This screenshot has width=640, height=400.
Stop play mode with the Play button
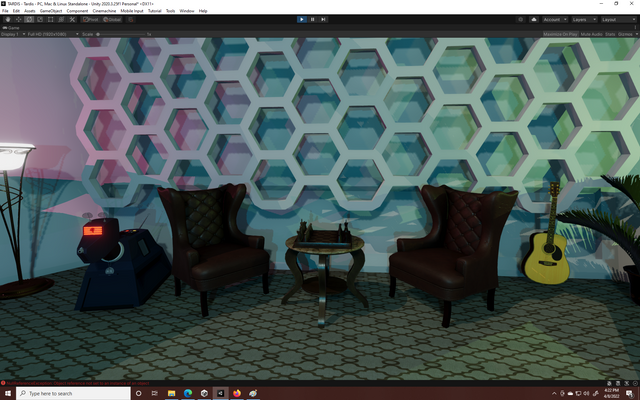click(x=302, y=19)
